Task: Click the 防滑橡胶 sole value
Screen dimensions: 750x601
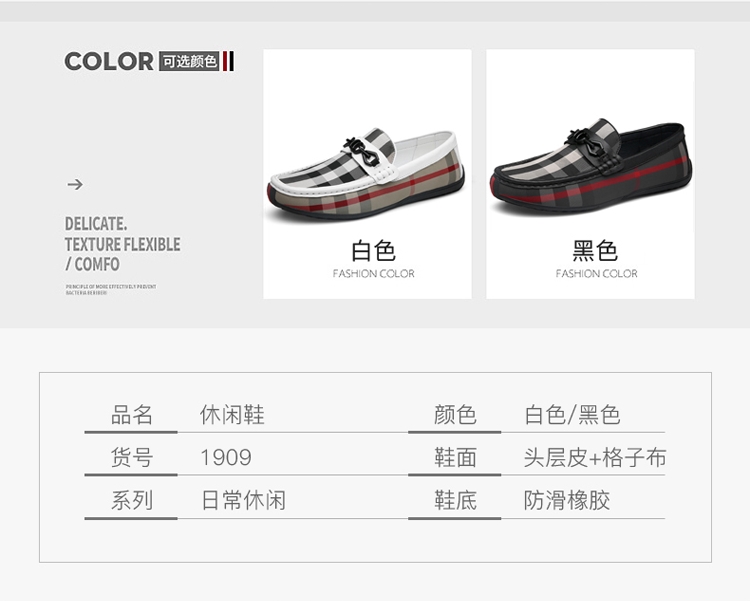Action: coord(567,501)
